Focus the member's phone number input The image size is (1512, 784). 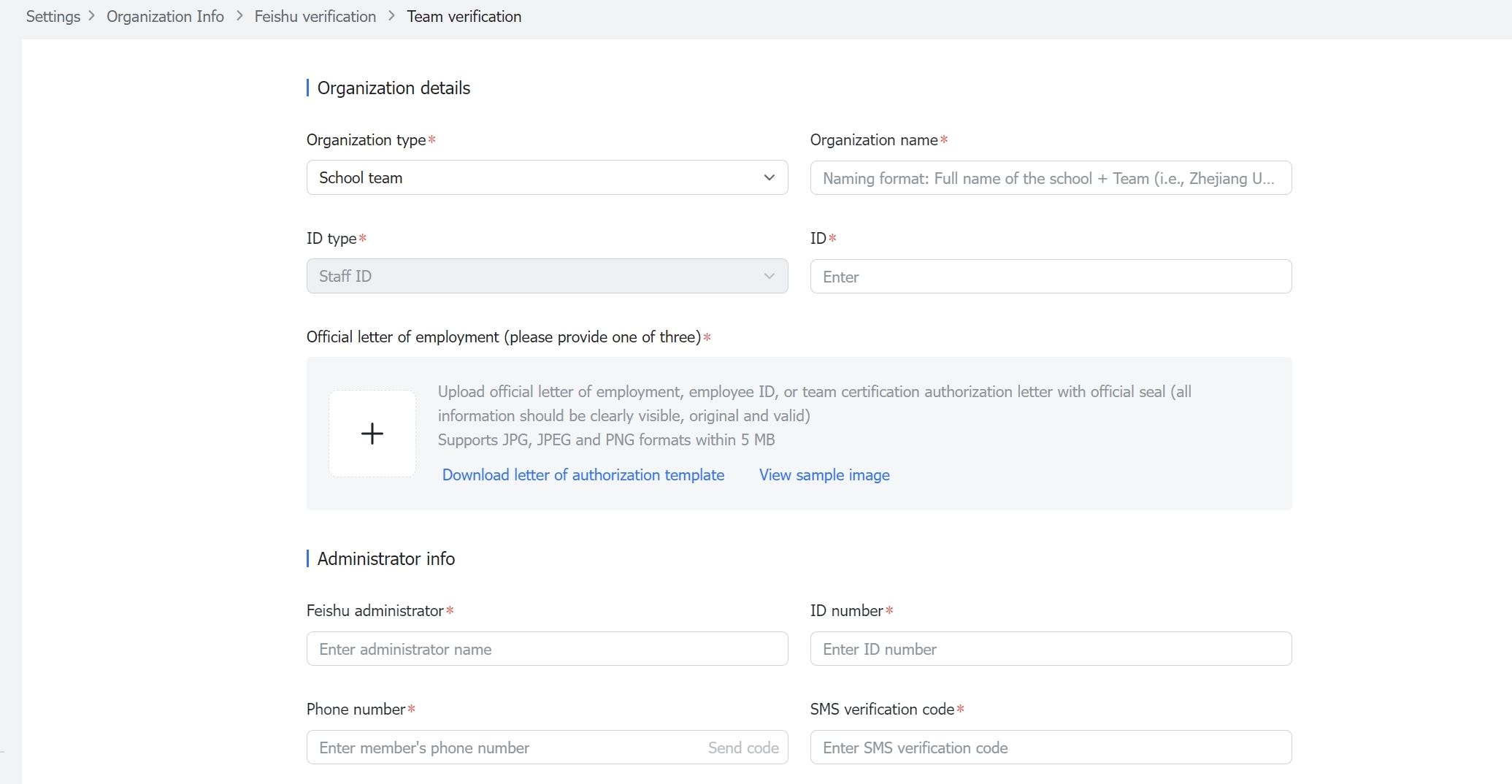point(504,748)
